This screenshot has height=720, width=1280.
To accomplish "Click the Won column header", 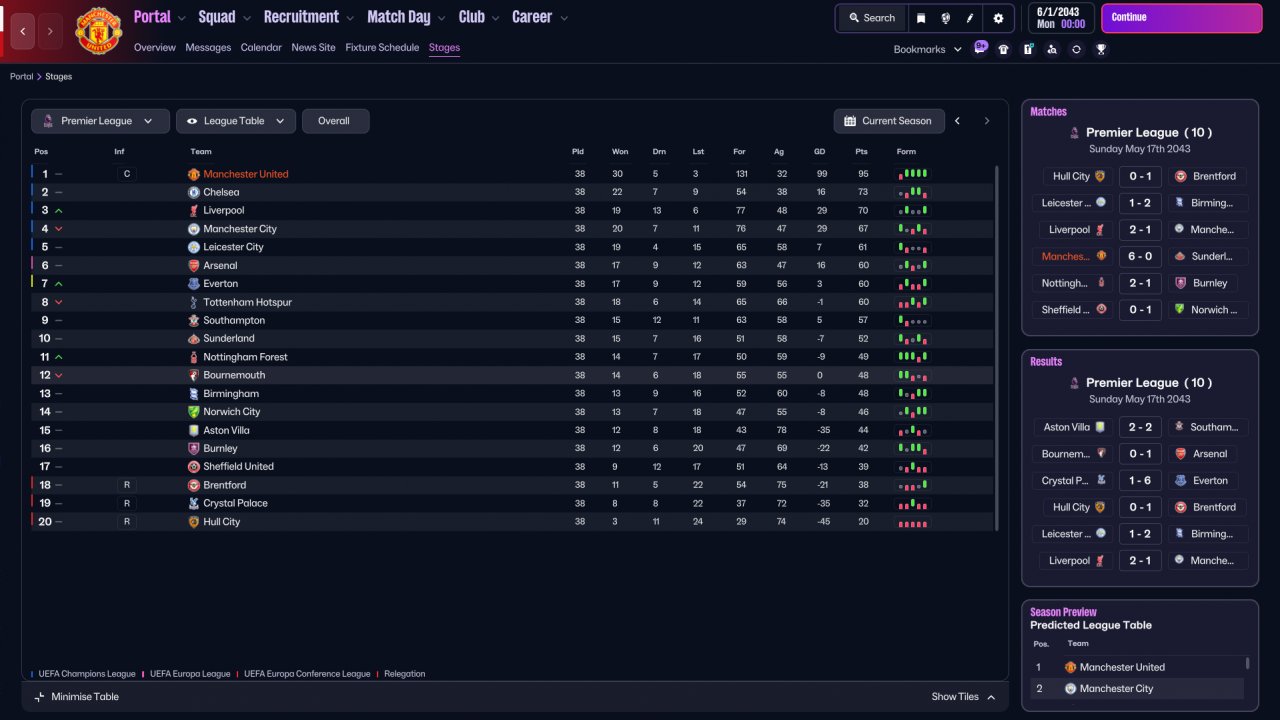I will tap(620, 152).
